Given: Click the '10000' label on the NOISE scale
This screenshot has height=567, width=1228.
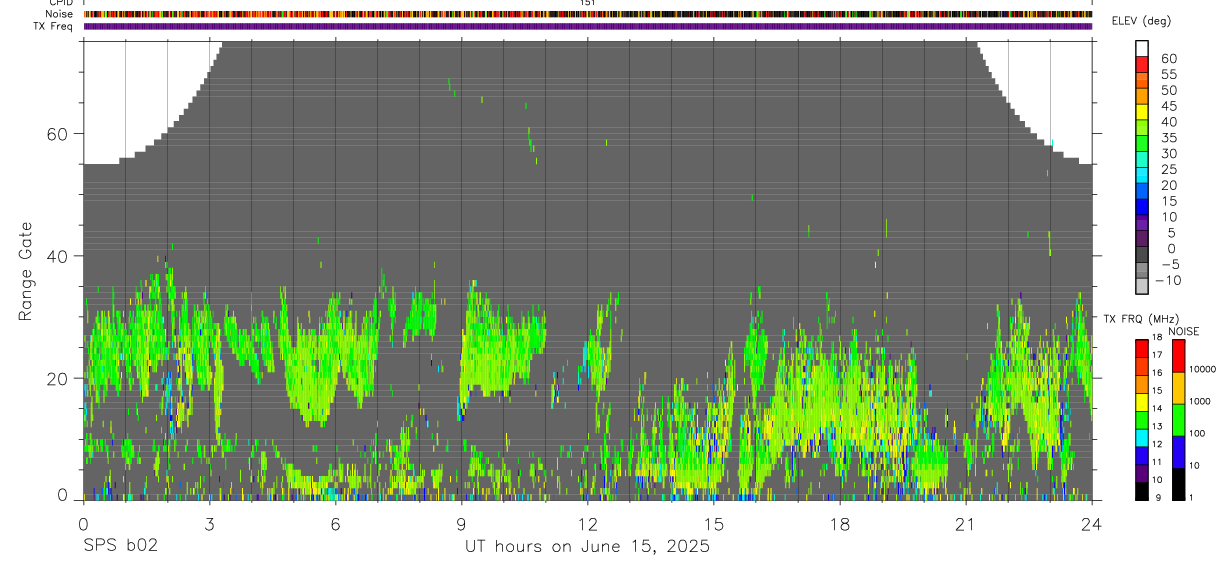Looking at the screenshot, I should click(1204, 370).
